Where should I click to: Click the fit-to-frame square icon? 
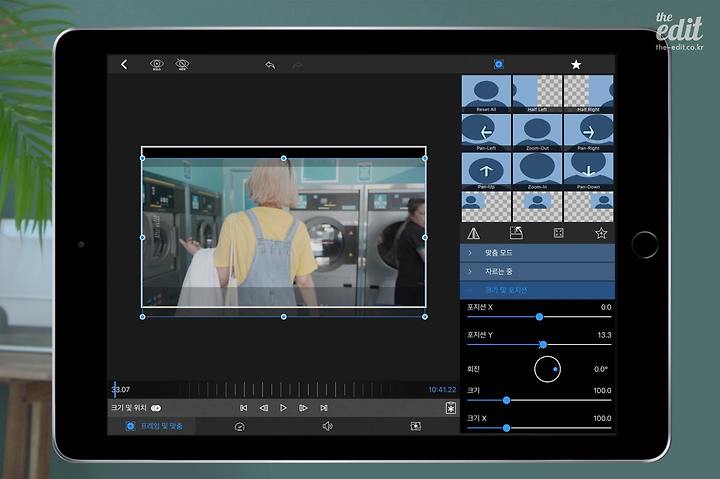pyautogui.click(x=558, y=233)
